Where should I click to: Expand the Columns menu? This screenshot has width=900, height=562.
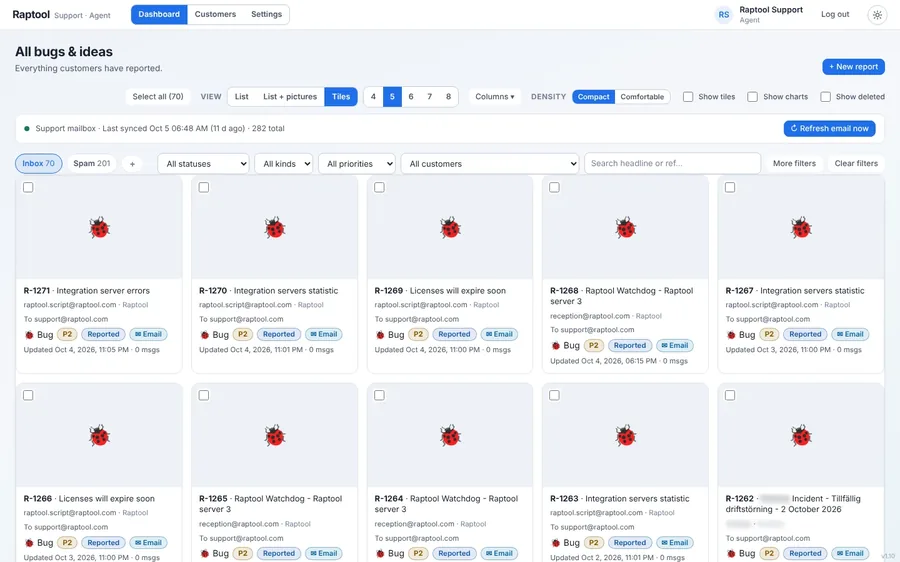coord(495,96)
